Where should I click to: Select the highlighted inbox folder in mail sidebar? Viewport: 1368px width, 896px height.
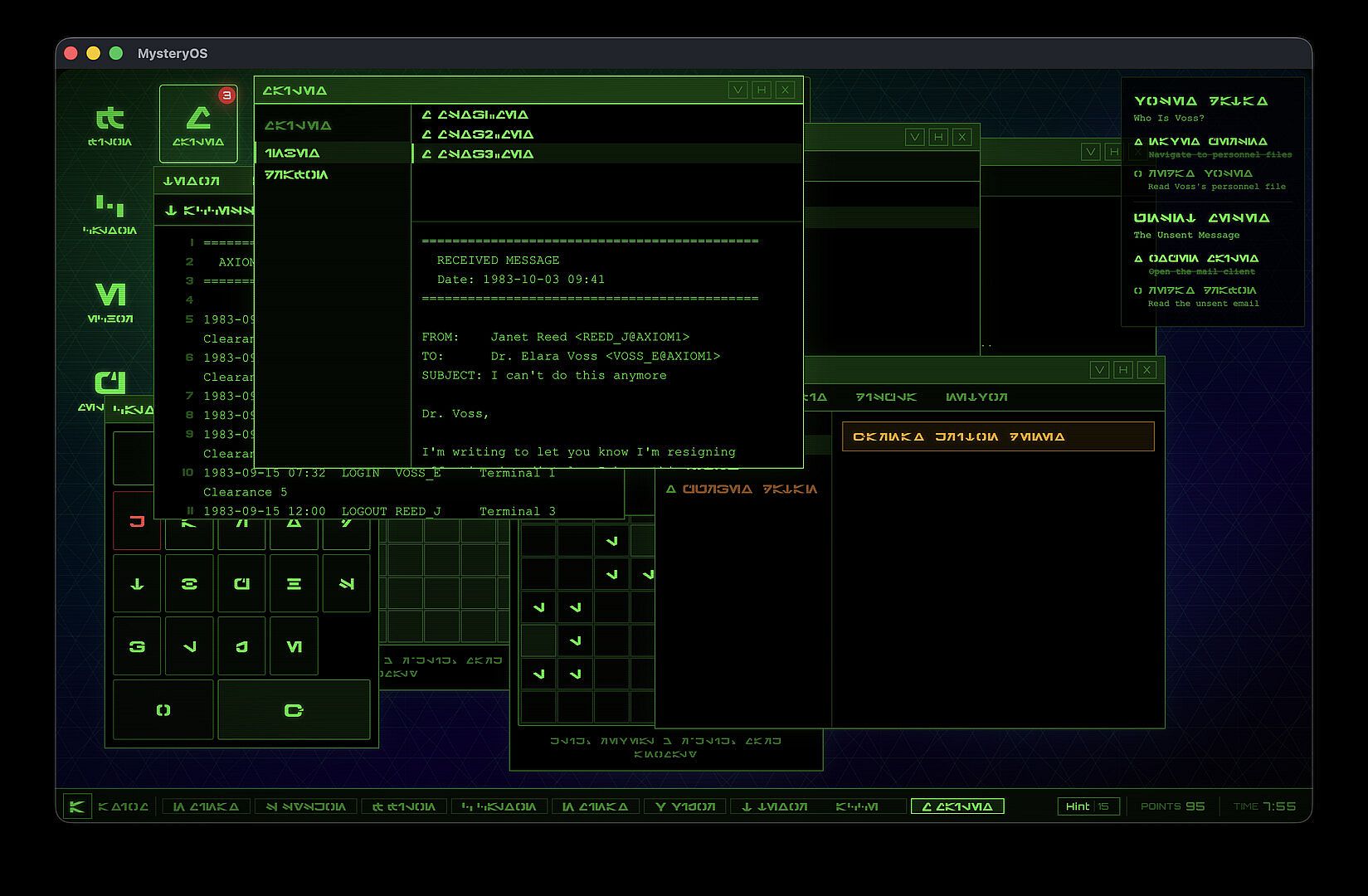(292, 153)
